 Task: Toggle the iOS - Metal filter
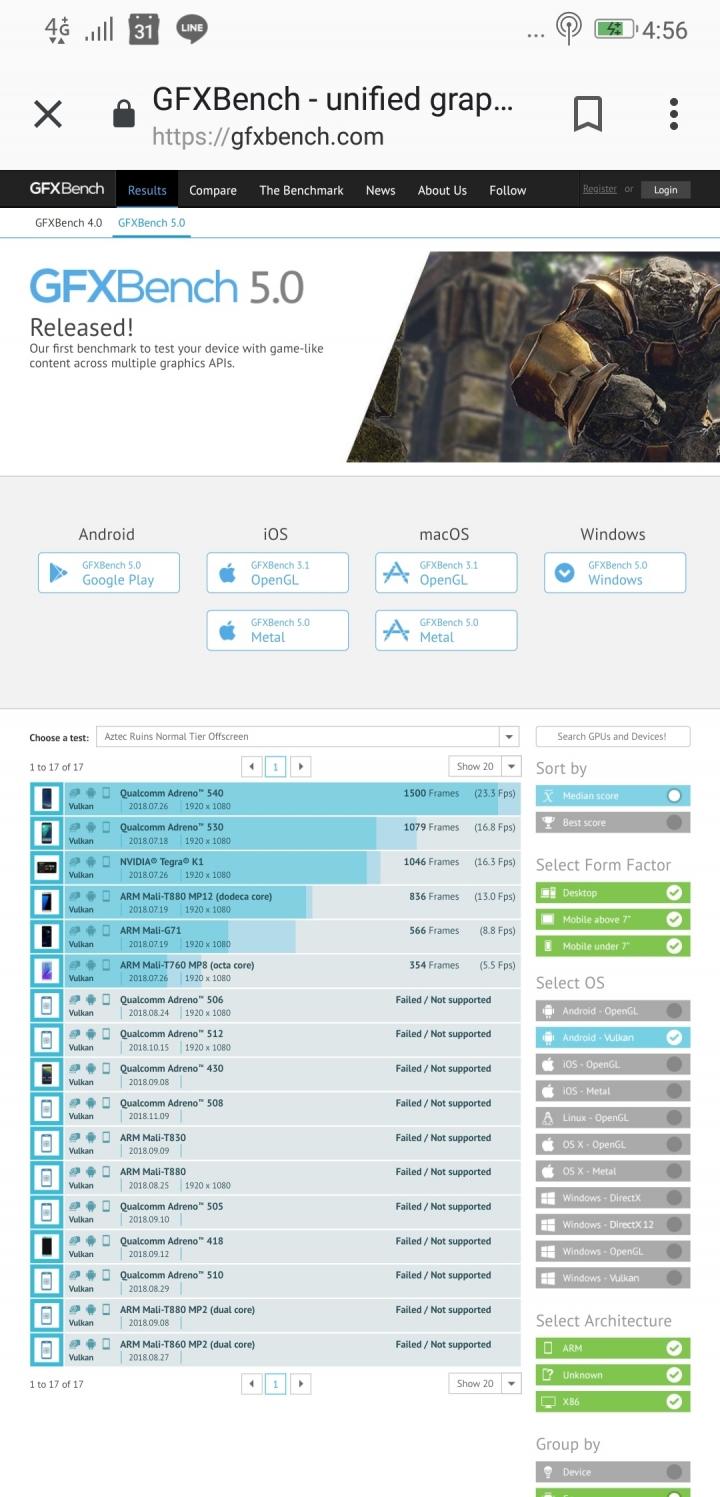coord(613,1091)
